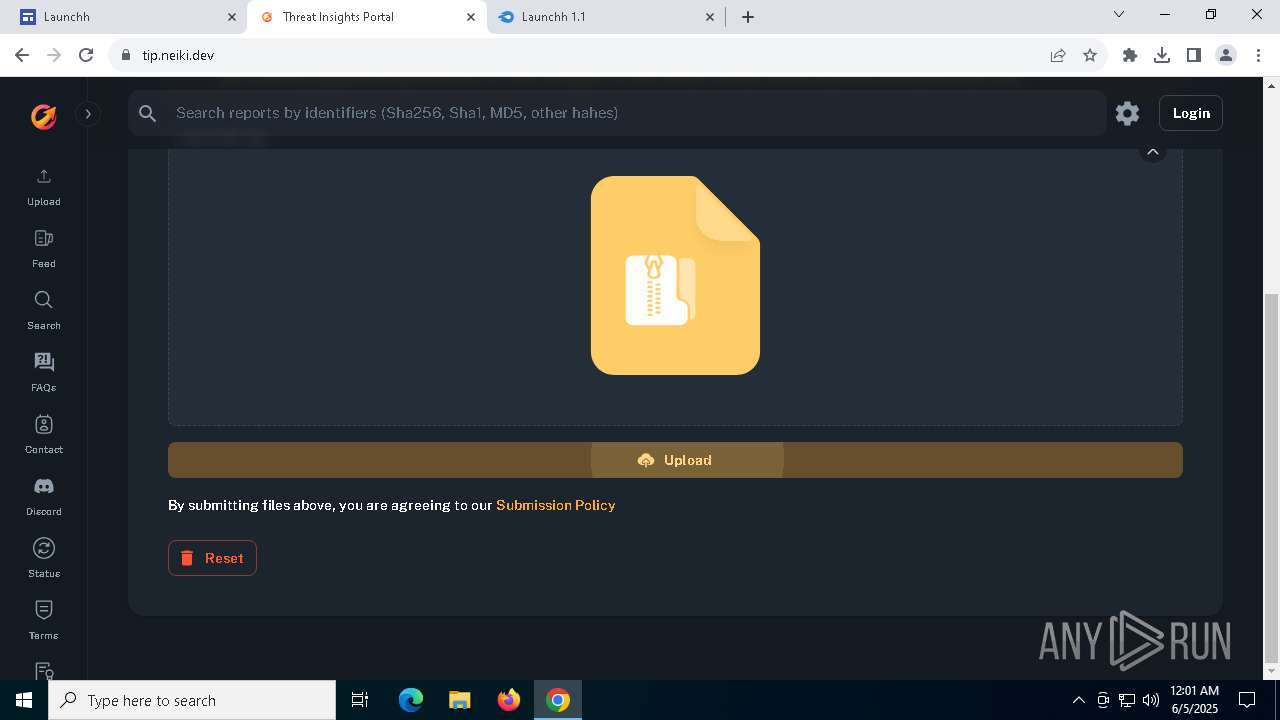The height and width of the screenshot is (720, 1280).
Task: Open File Explorer from taskbar
Action: (x=460, y=700)
